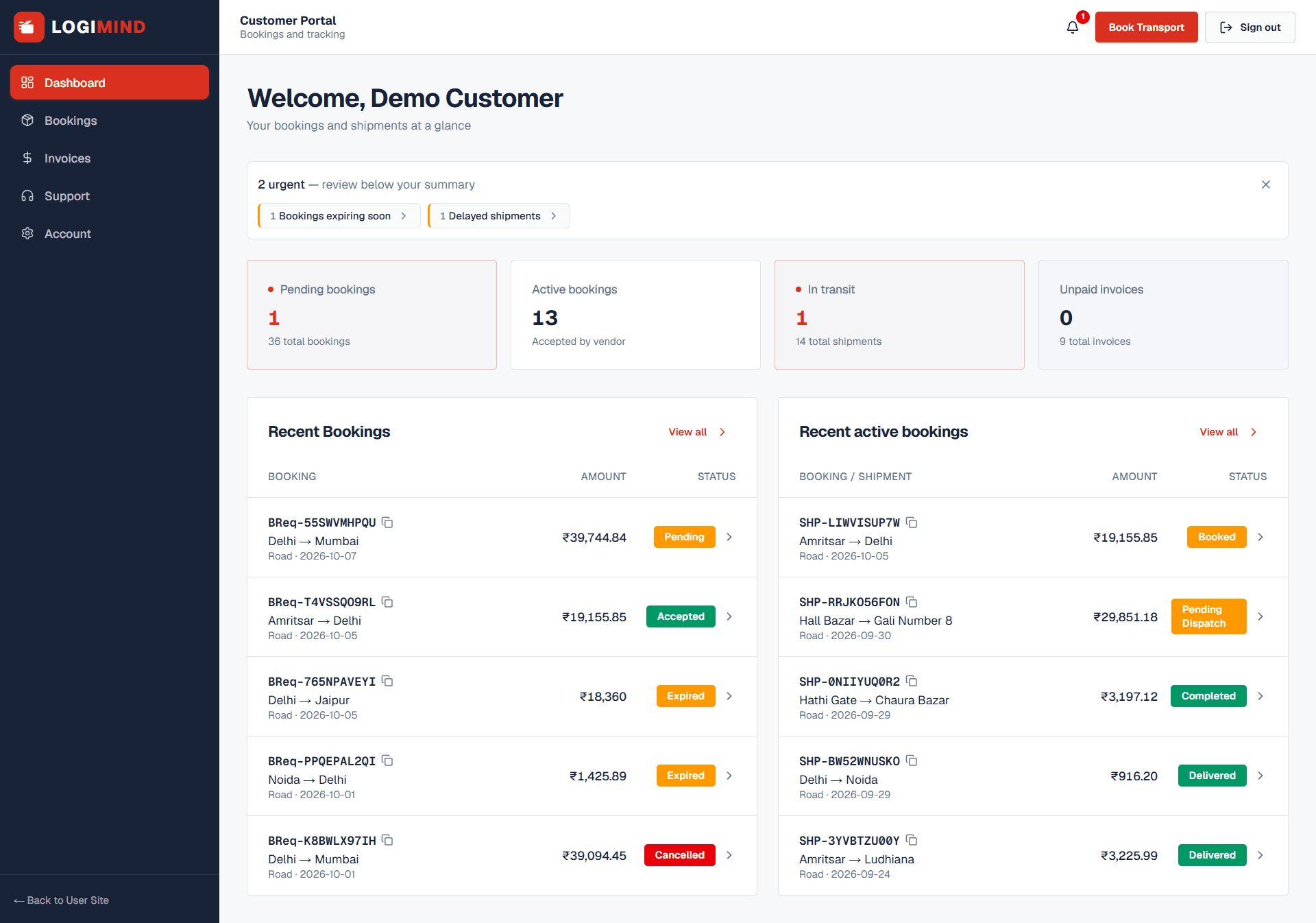Click the Invoices dollar icon in sidebar
1316x923 pixels.
tap(27, 158)
